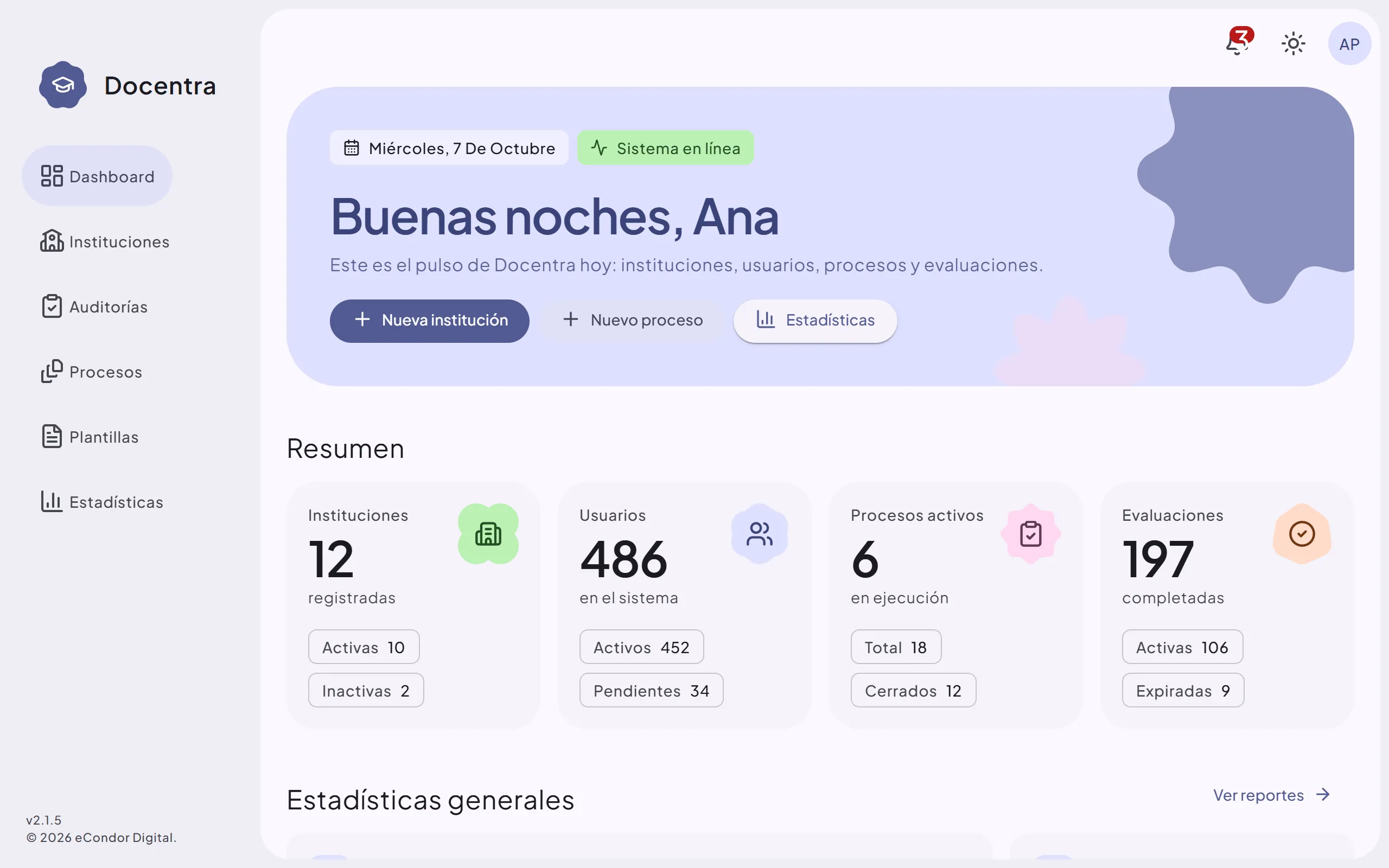Click the plus icon on Nueva institución
The width and height of the screenshot is (1389, 868).
(362, 319)
